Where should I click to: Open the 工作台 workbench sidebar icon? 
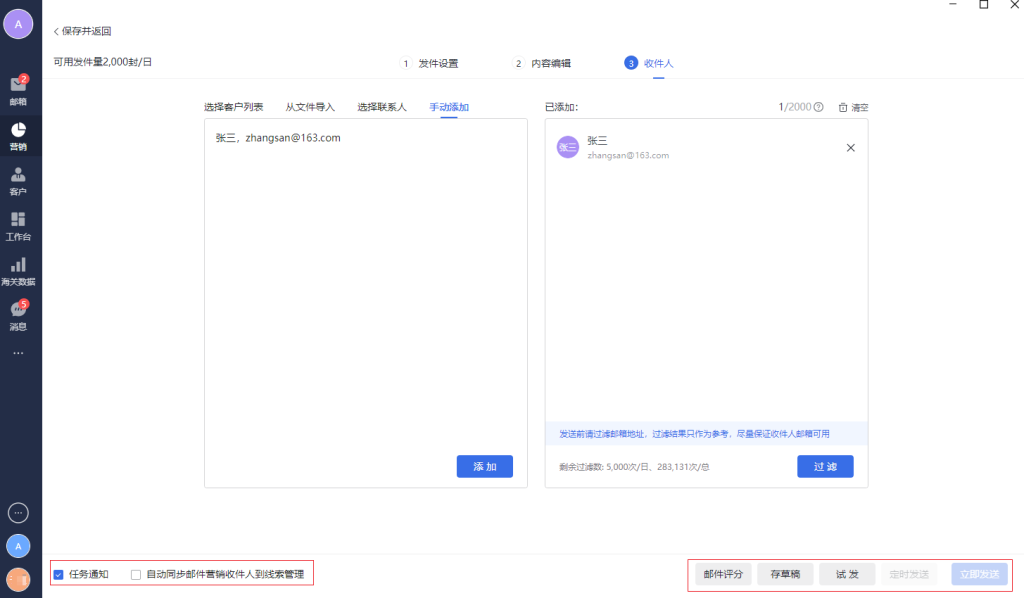[x=18, y=225]
